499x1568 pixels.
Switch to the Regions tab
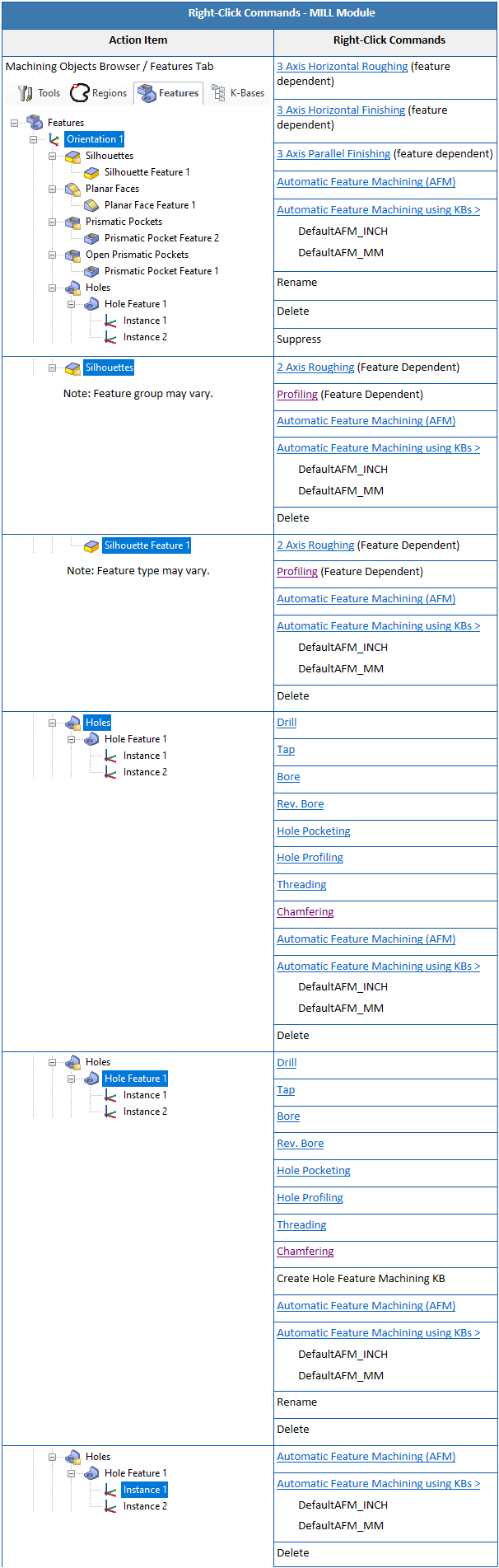click(x=109, y=93)
